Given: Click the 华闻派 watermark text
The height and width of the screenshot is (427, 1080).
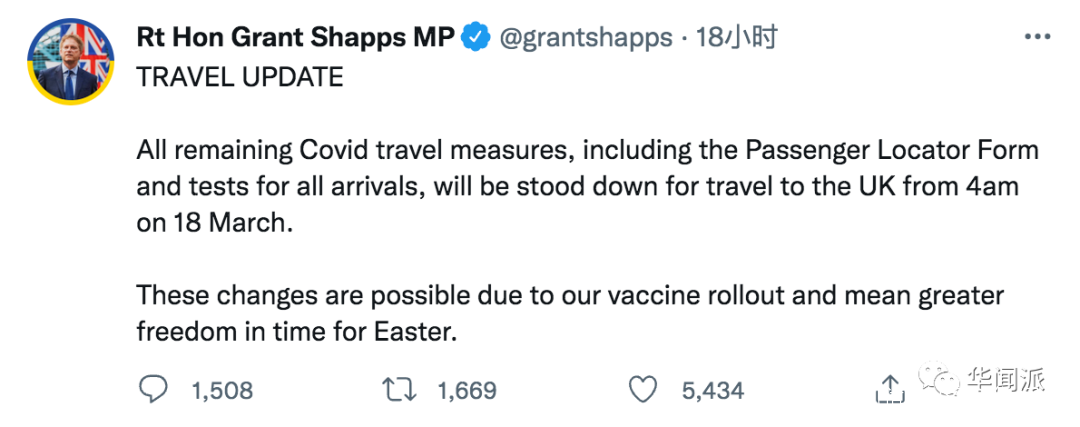Looking at the screenshot, I should coord(1005,381).
